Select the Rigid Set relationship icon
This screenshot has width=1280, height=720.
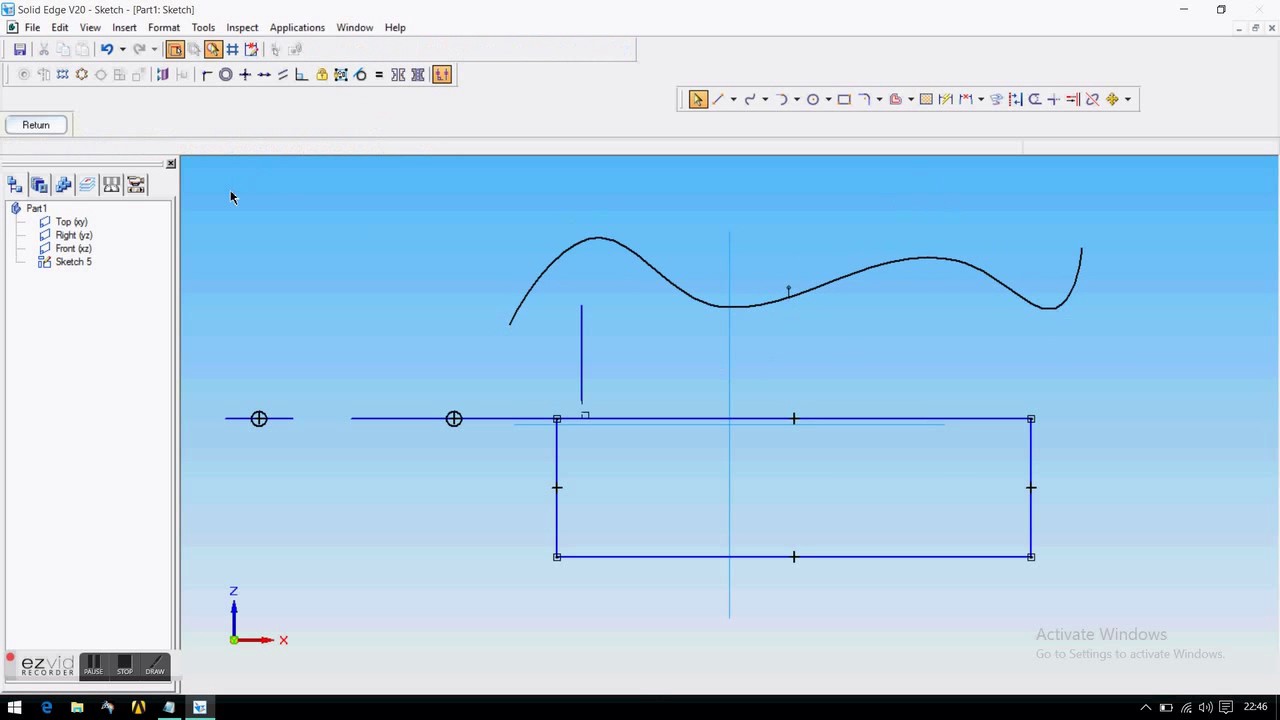(x=341, y=75)
